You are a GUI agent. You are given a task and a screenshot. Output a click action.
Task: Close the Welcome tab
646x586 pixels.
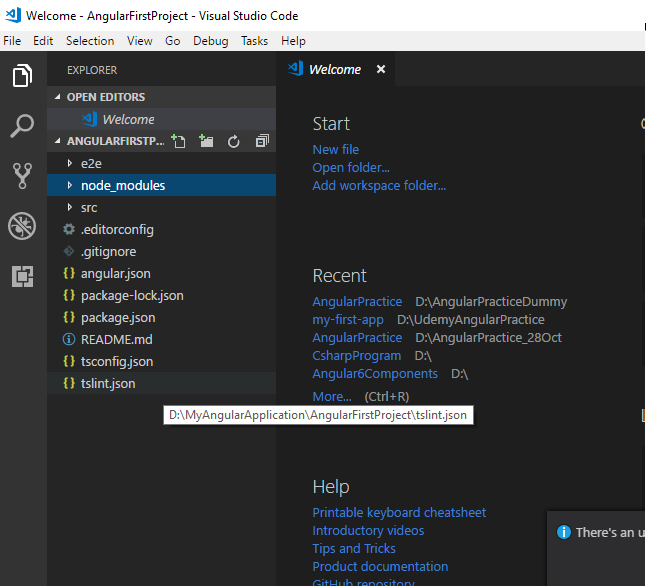(x=381, y=69)
